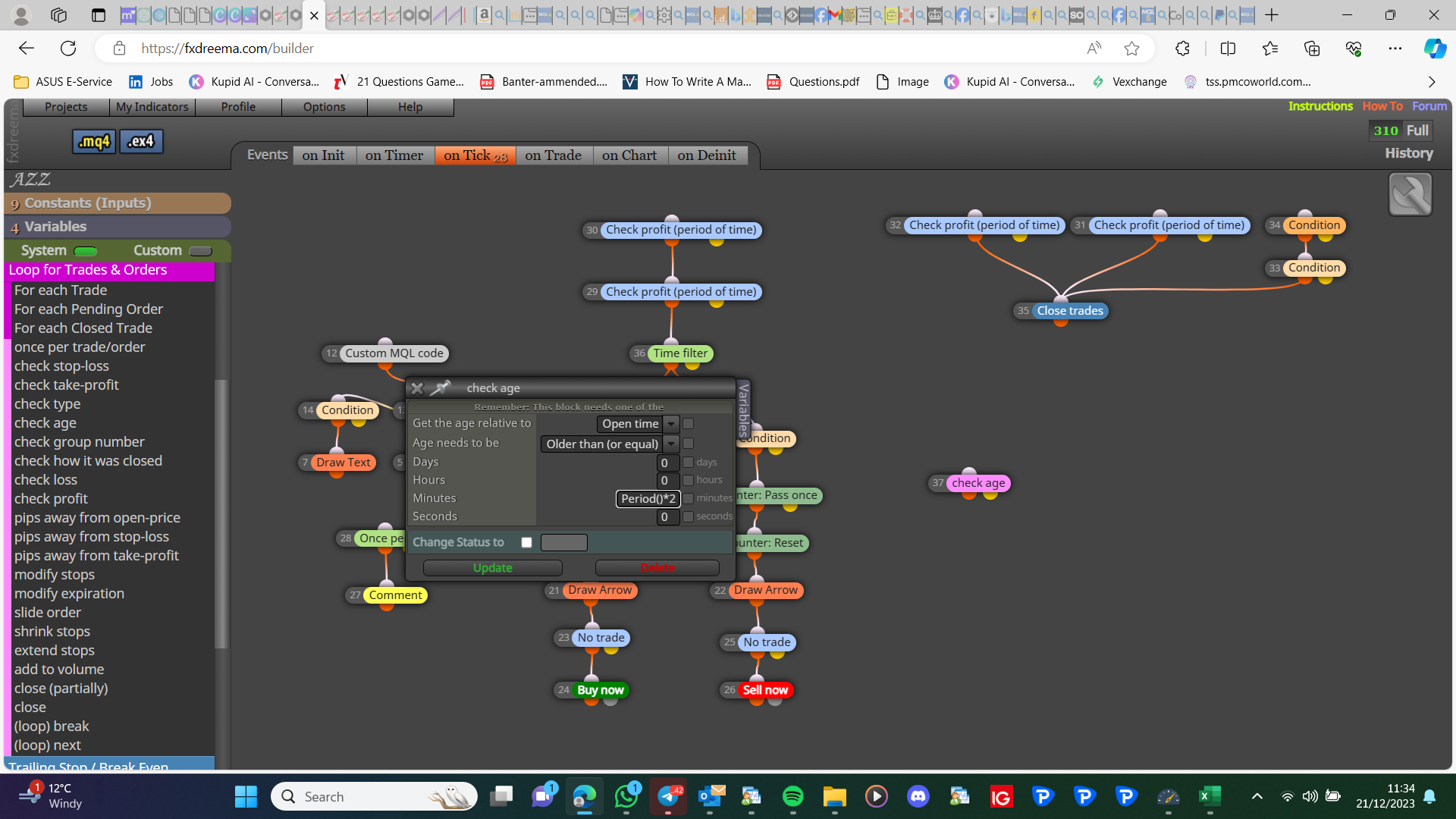Download the .ex4 file
The width and height of the screenshot is (1456, 819).
point(141,141)
